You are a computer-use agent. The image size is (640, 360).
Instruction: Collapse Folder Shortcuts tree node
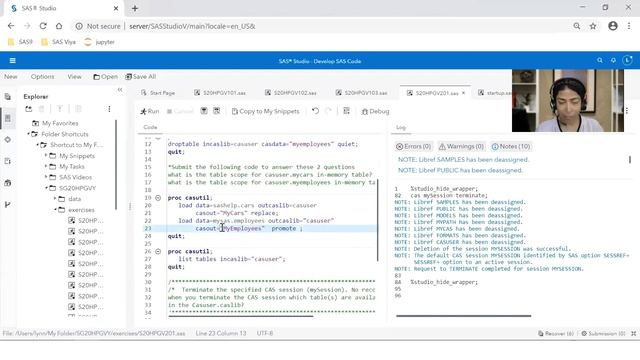click(x=28, y=134)
